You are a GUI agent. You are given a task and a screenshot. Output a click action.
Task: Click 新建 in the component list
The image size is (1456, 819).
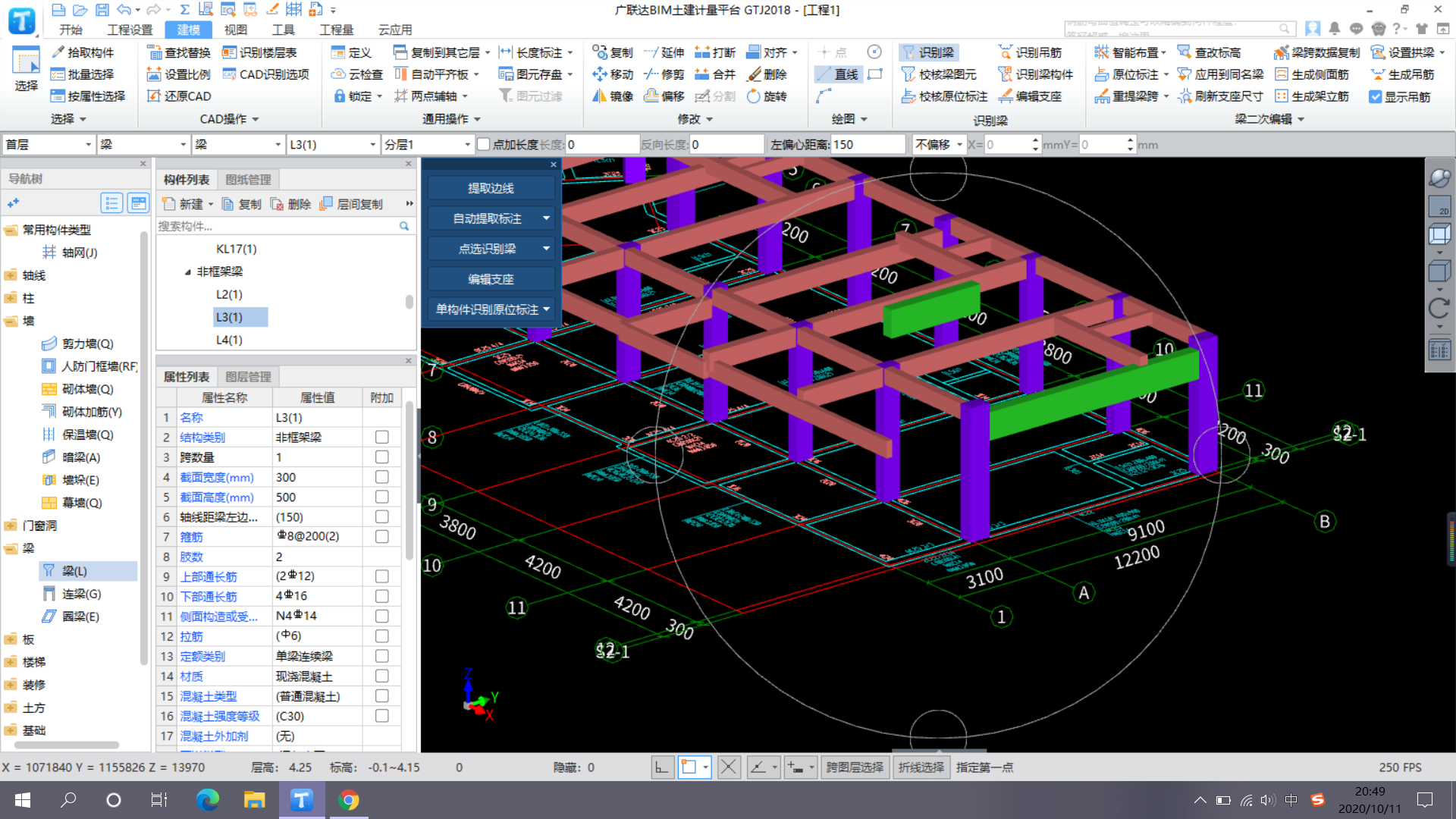tap(187, 204)
